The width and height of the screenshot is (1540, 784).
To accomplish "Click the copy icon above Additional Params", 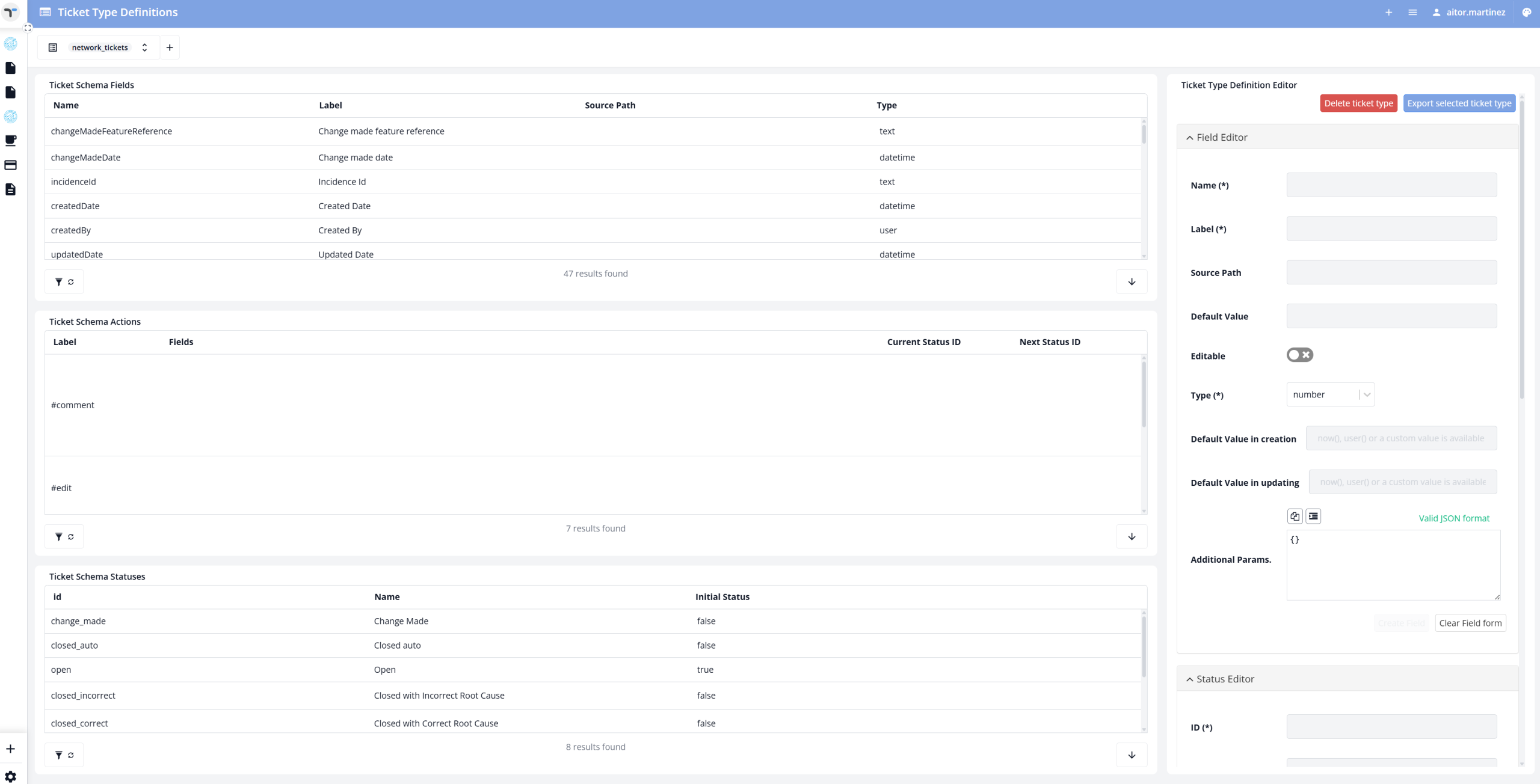I will 1295,516.
